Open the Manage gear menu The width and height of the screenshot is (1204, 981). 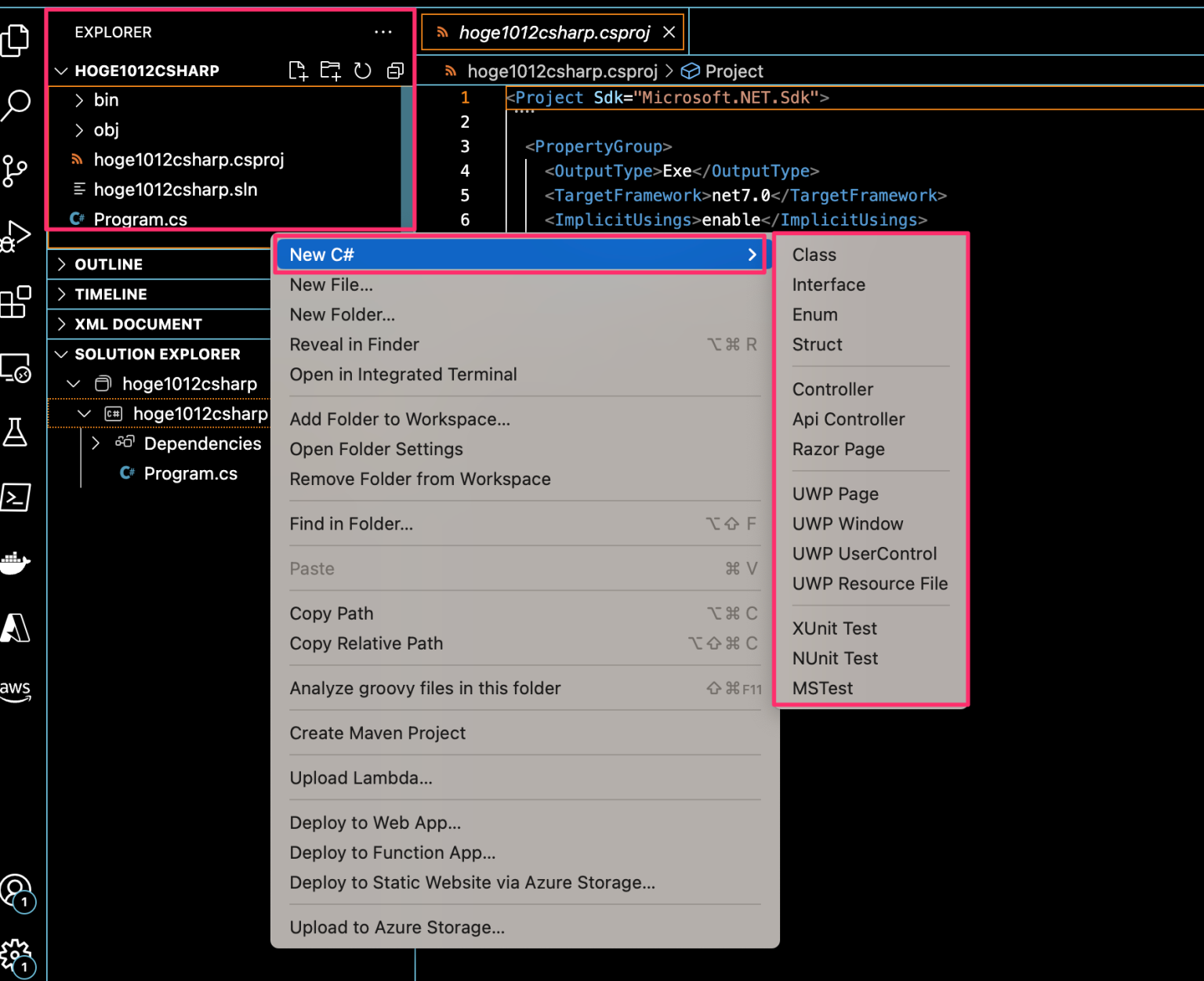(16, 957)
